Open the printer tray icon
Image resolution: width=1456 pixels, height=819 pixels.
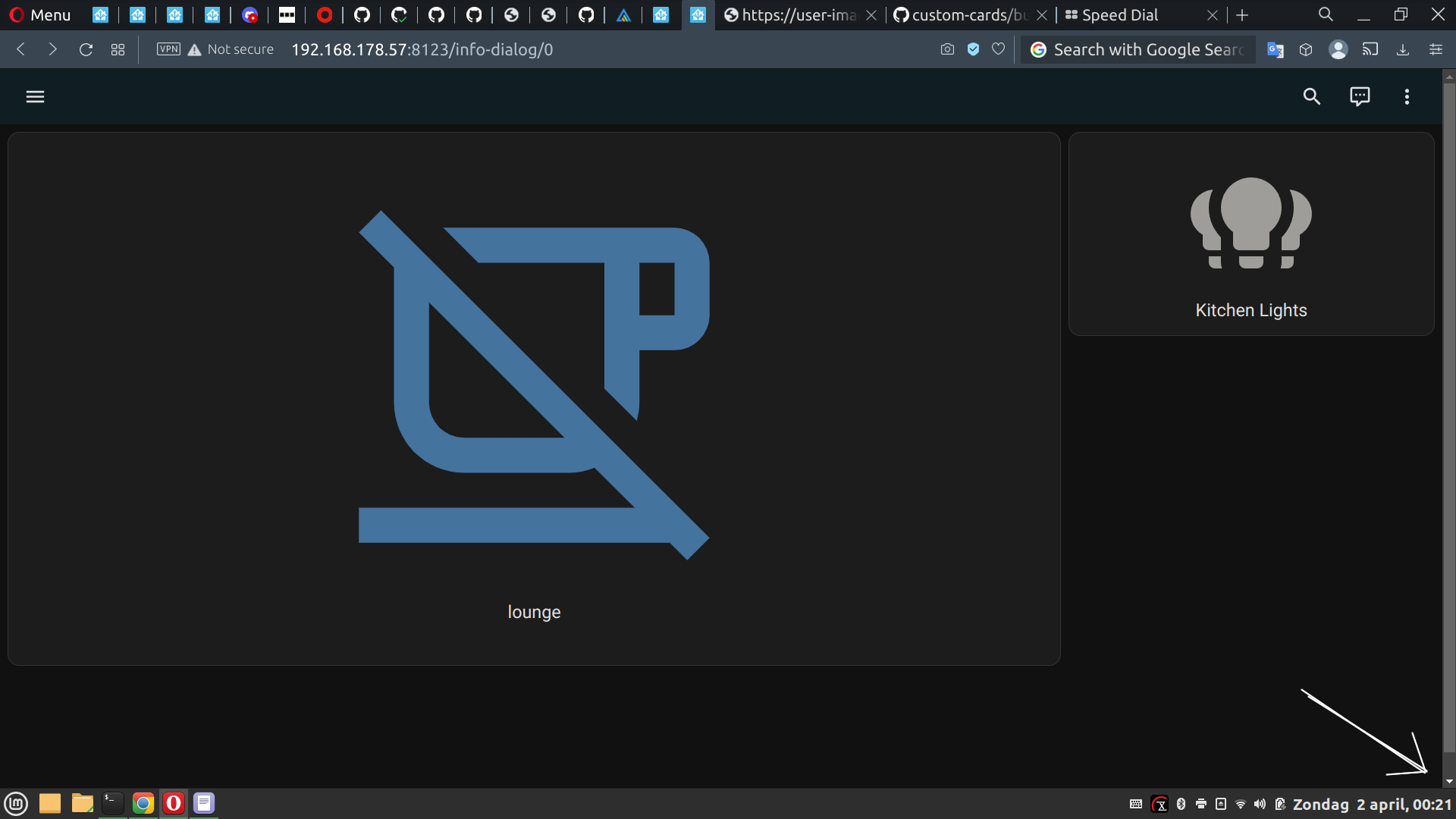pos(1201,804)
